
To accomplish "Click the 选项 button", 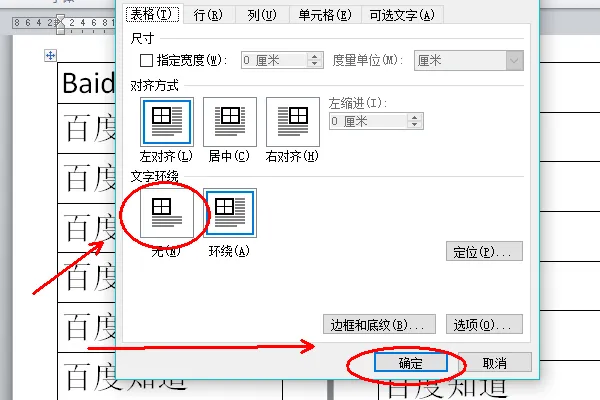I will (x=484, y=324).
